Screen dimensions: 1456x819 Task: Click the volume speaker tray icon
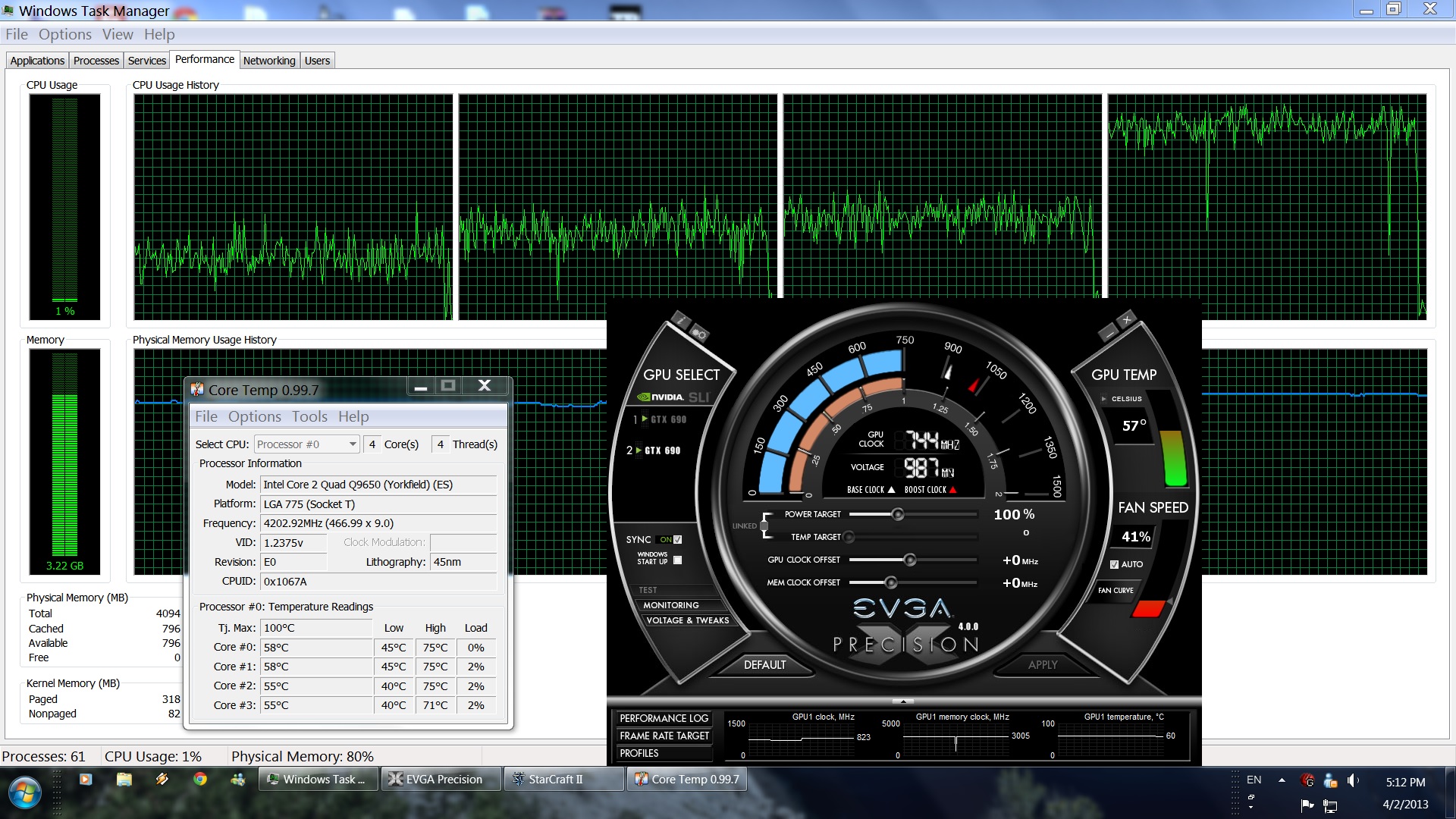(1352, 780)
